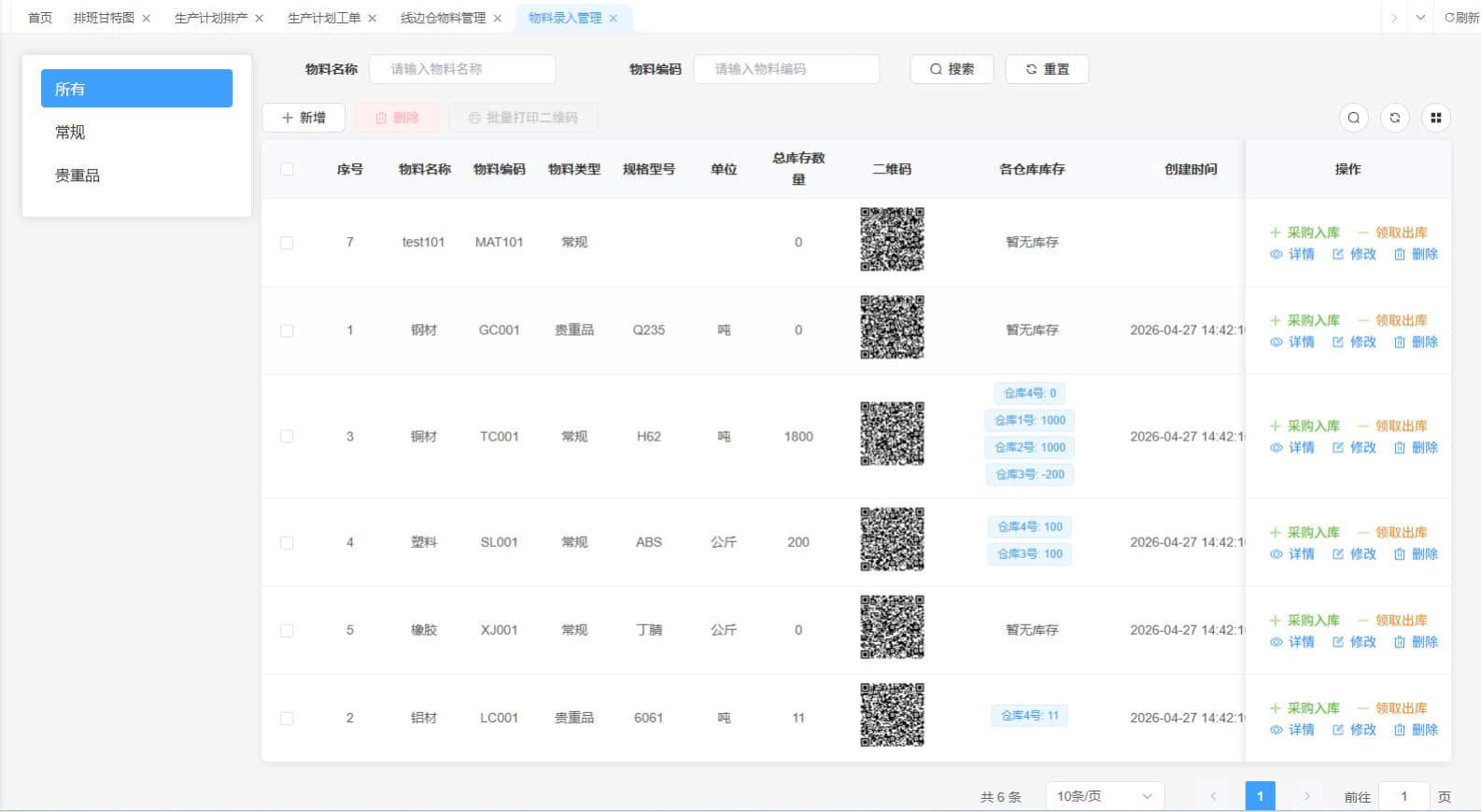Viewport: 1481px width, 812px height.
Task: Open the 10条/页 page size dropdown
Action: [x=1105, y=796]
